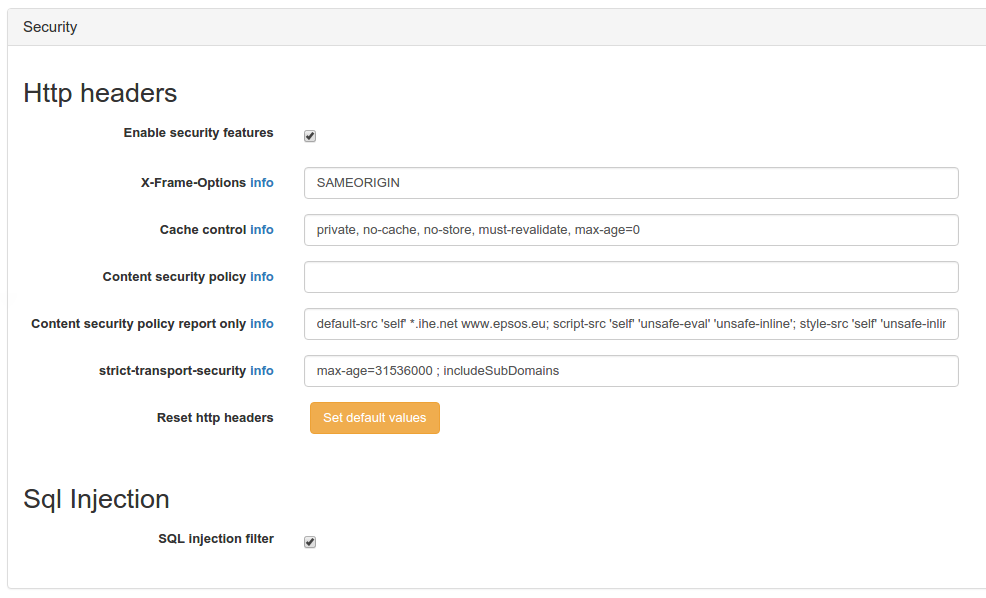Viewport: 986px width, 598px height.
Task: Focus the strict-transport-security max-age field
Action: (x=630, y=371)
